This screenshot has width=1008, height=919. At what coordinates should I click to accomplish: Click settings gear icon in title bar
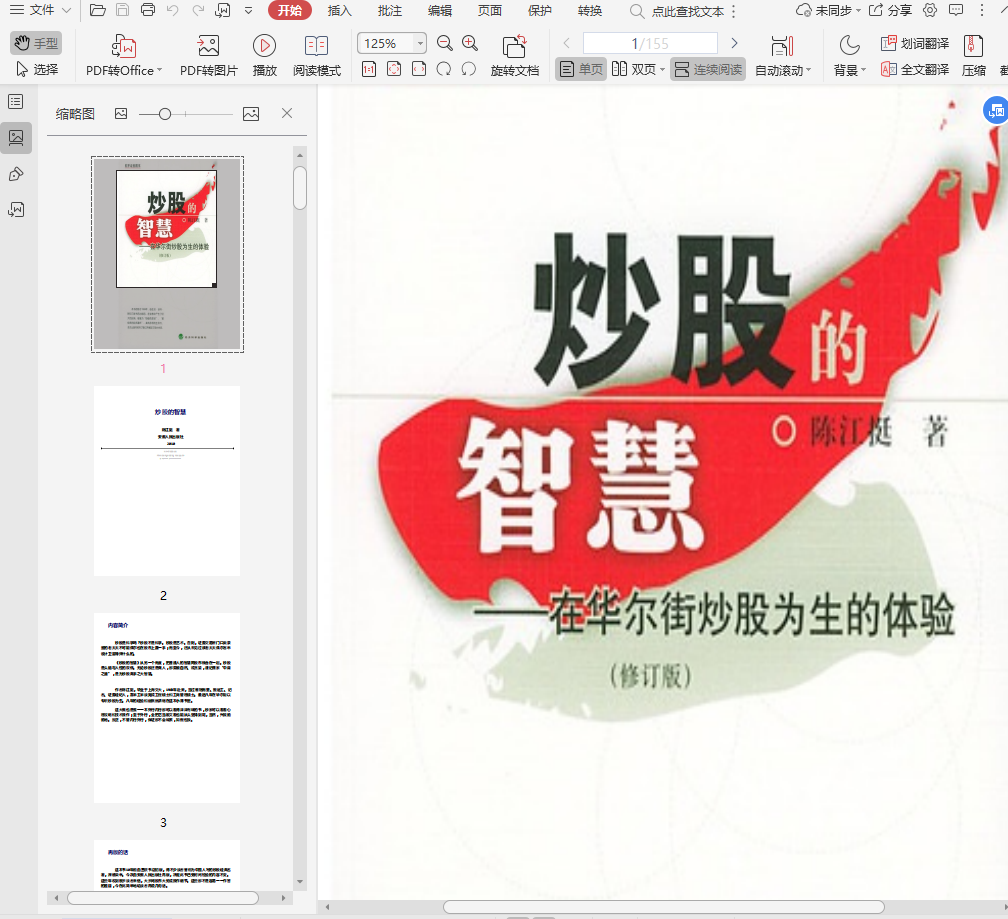(930, 10)
